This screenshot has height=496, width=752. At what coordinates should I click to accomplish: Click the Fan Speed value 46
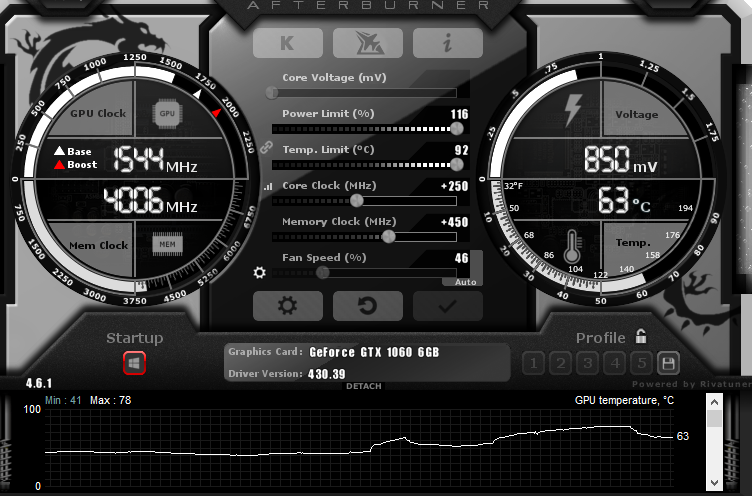click(x=461, y=258)
